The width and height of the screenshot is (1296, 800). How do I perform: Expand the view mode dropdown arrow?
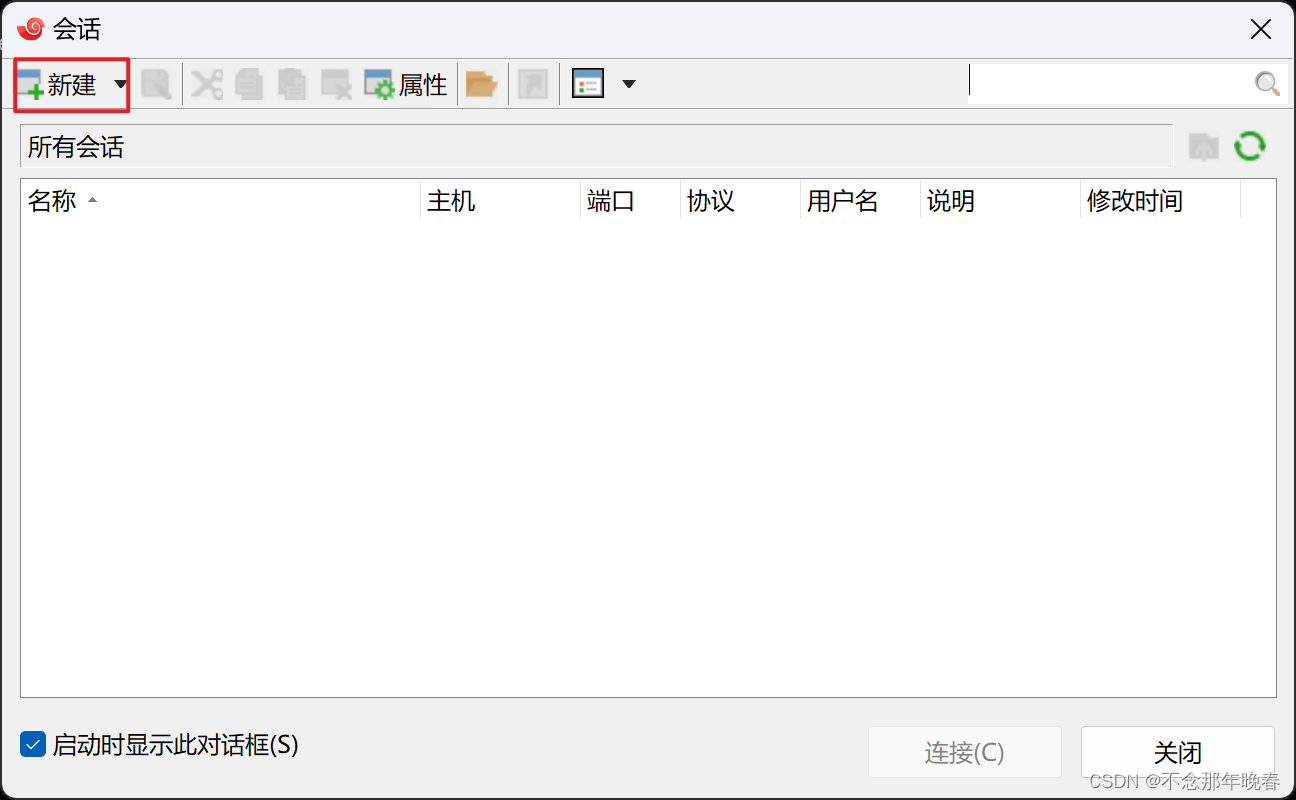click(628, 85)
